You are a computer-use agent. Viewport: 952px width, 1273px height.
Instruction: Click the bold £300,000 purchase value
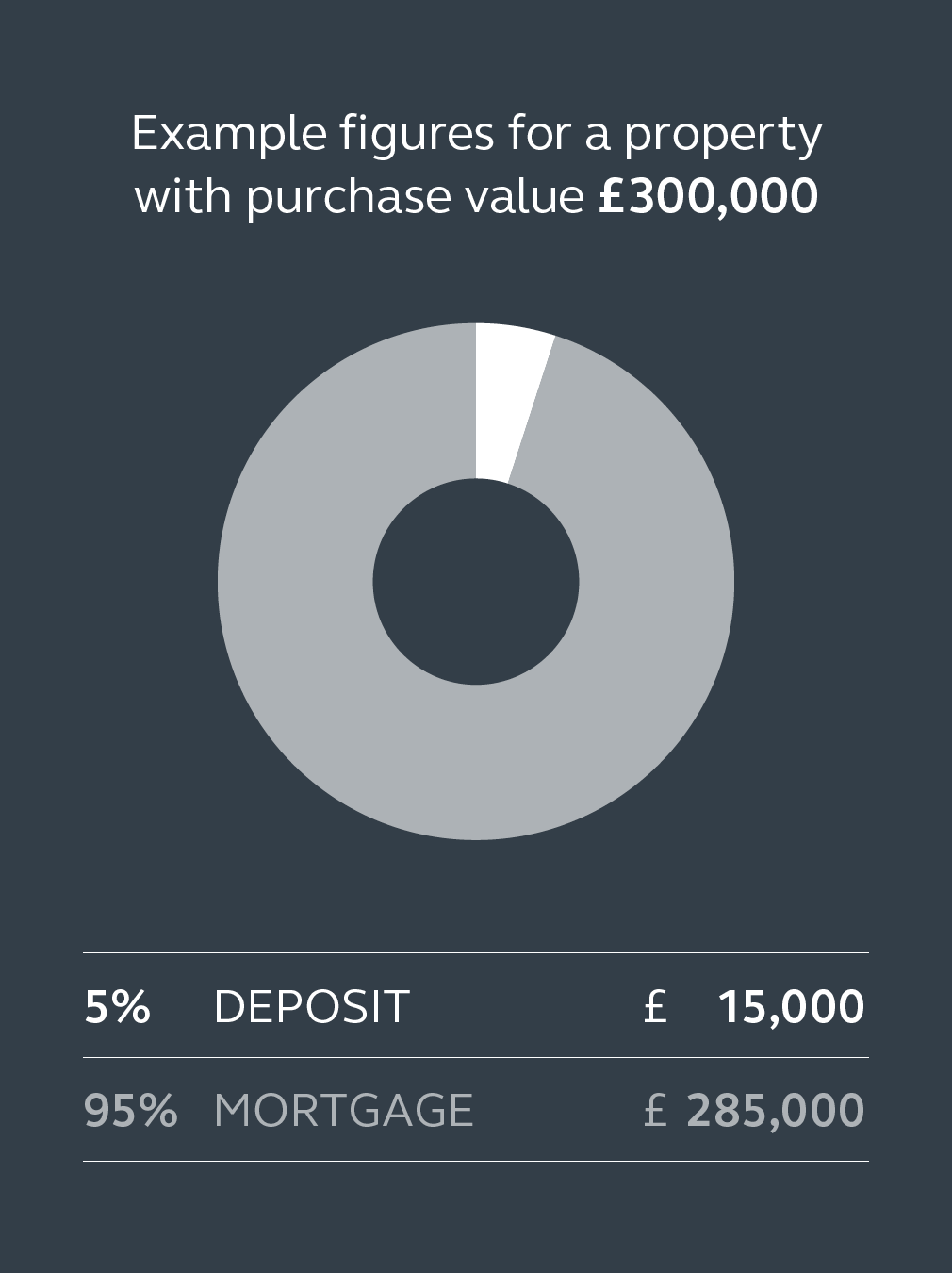coord(709,196)
